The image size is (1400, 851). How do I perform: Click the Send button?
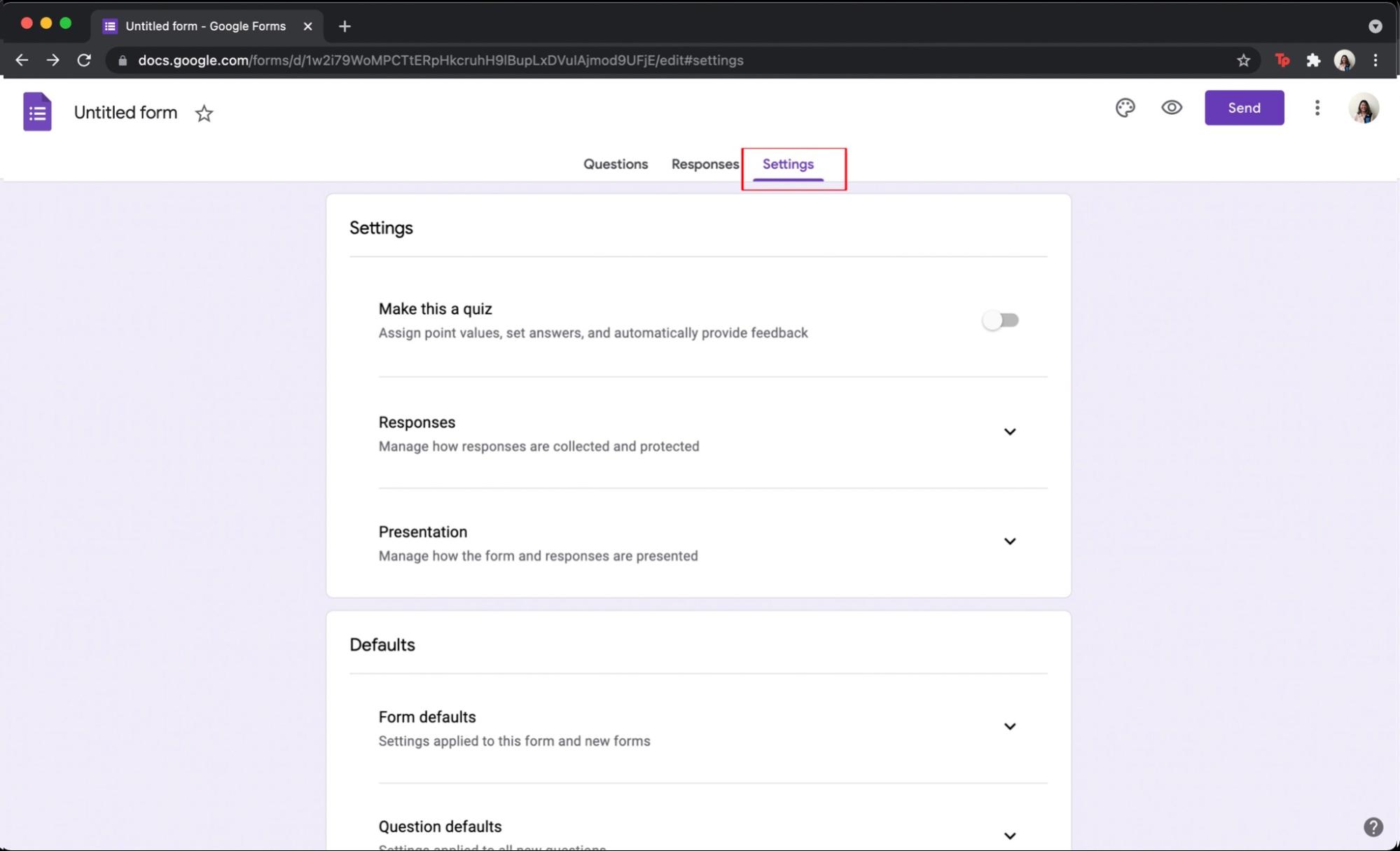point(1243,107)
